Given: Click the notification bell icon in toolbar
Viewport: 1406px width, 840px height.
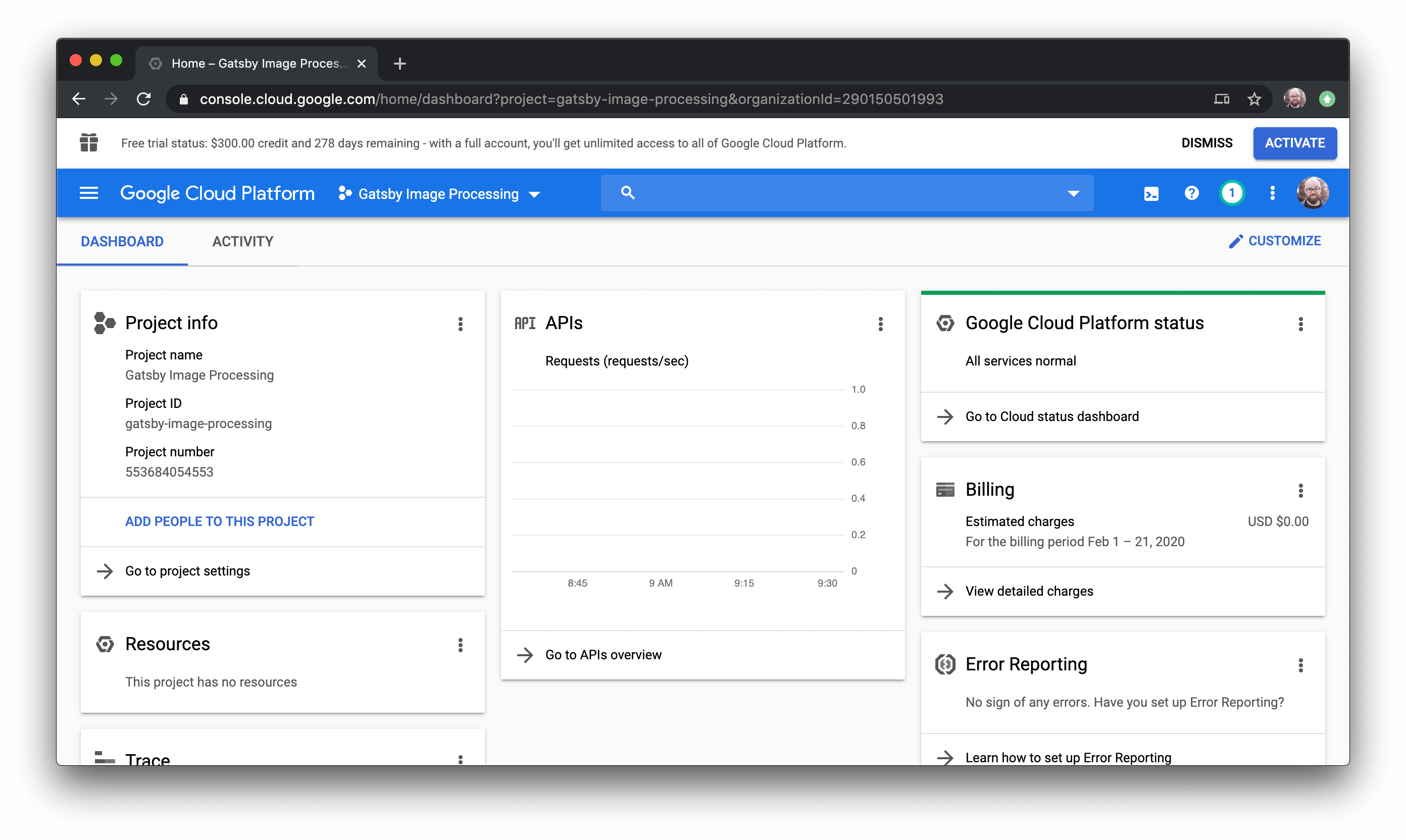Looking at the screenshot, I should (1231, 193).
